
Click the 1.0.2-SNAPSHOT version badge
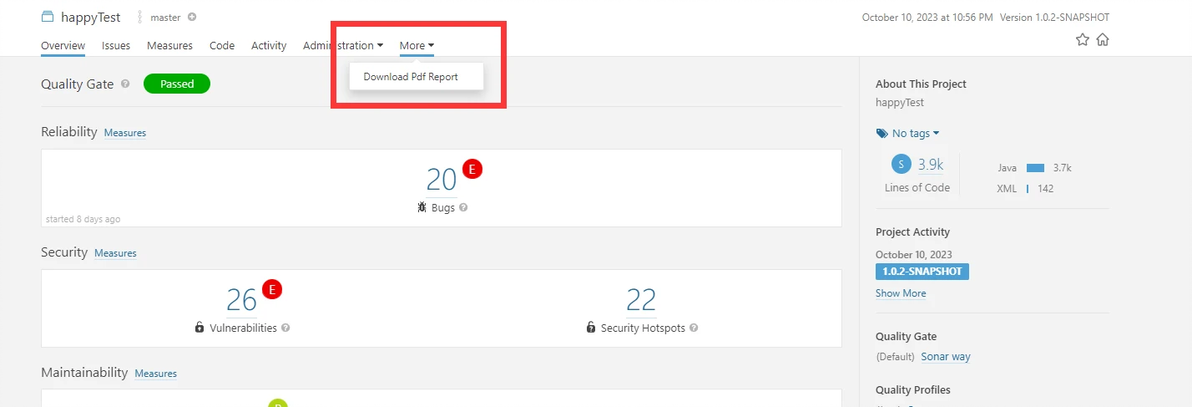pos(922,272)
